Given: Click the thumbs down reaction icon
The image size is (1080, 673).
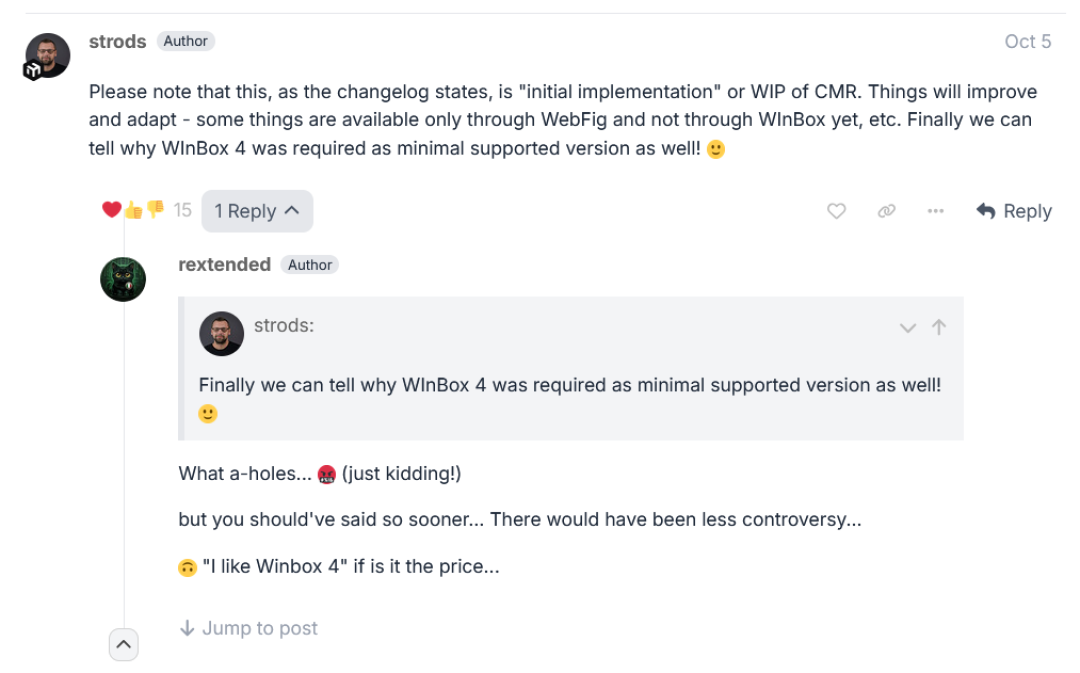Looking at the screenshot, I should pyautogui.click(x=156, y=208).
